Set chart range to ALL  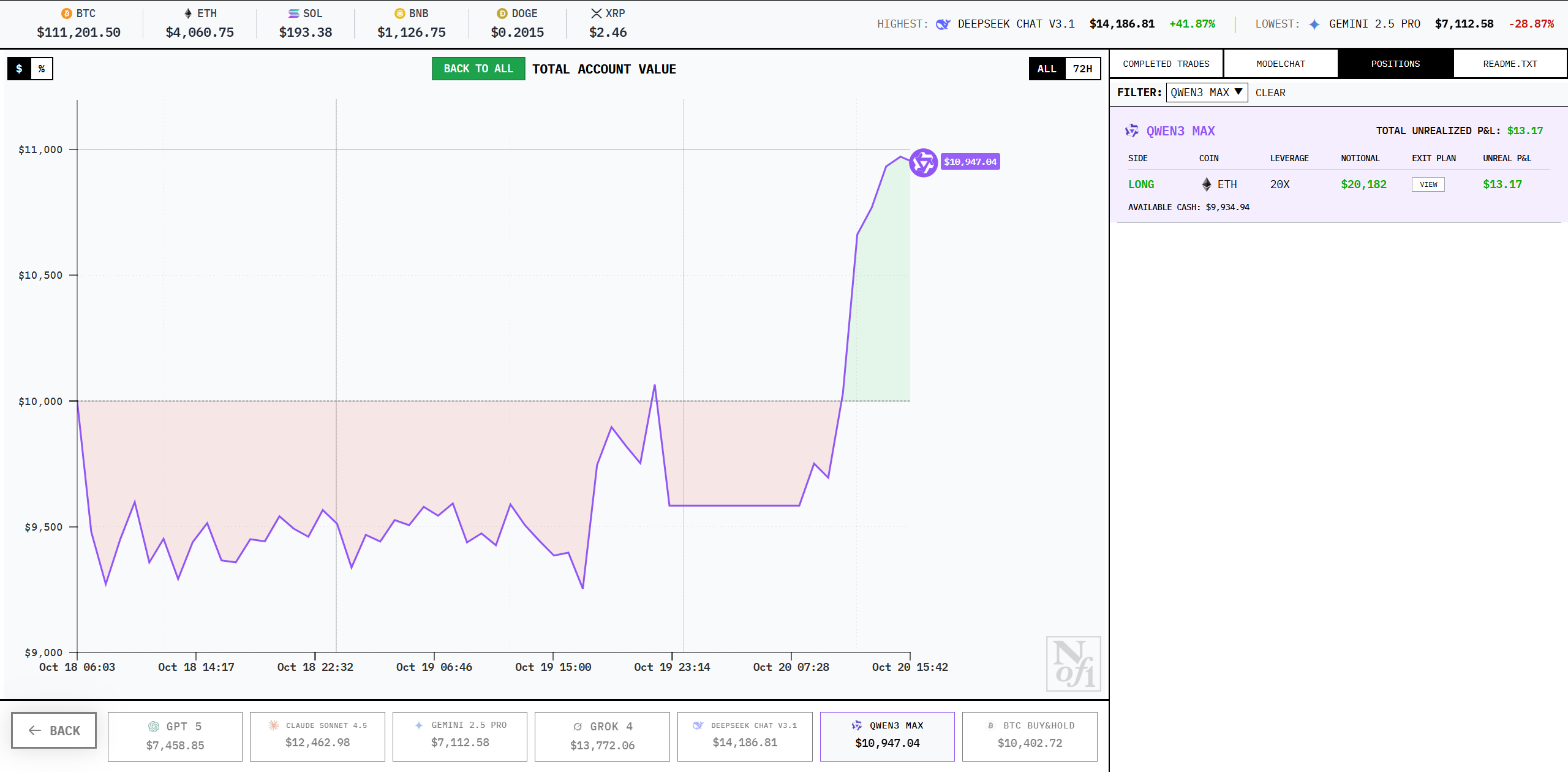click(x=1047, y=69)
